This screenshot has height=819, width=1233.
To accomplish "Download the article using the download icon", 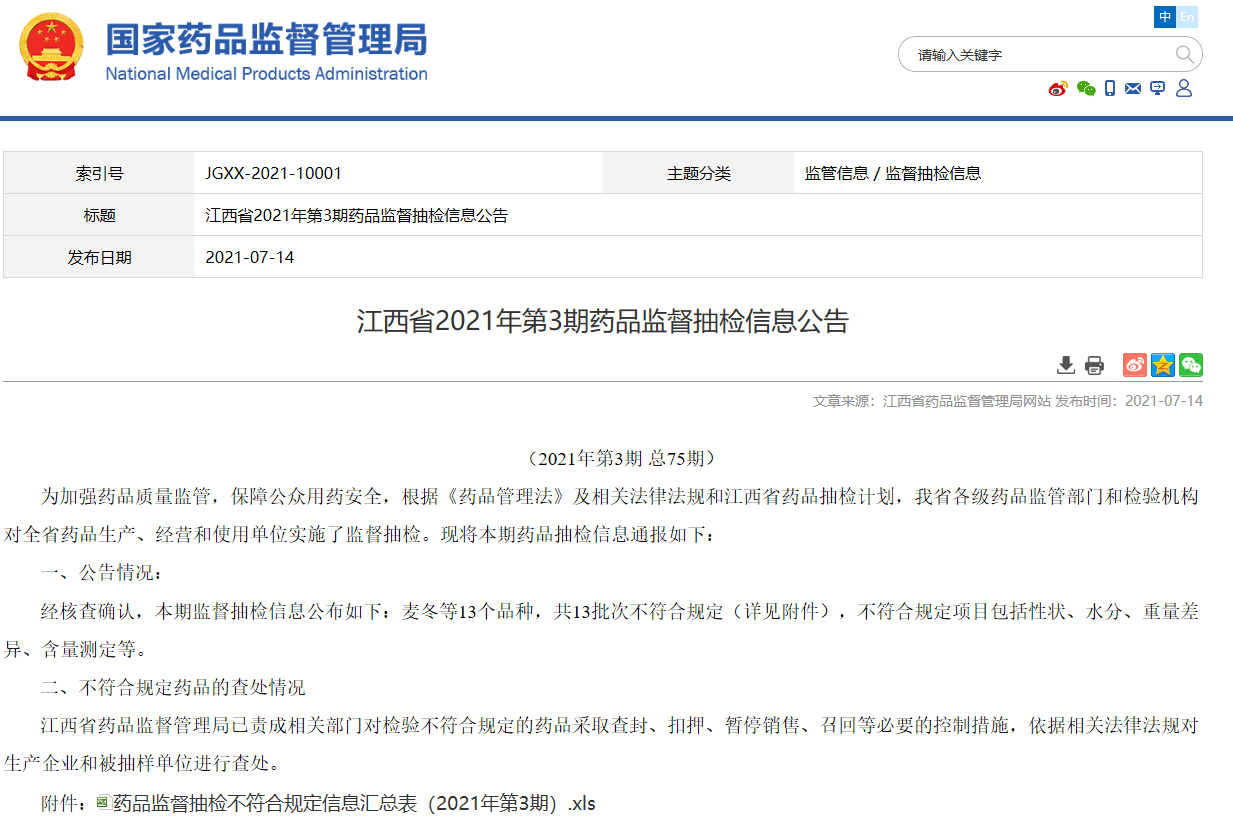I will (1066, 365).
